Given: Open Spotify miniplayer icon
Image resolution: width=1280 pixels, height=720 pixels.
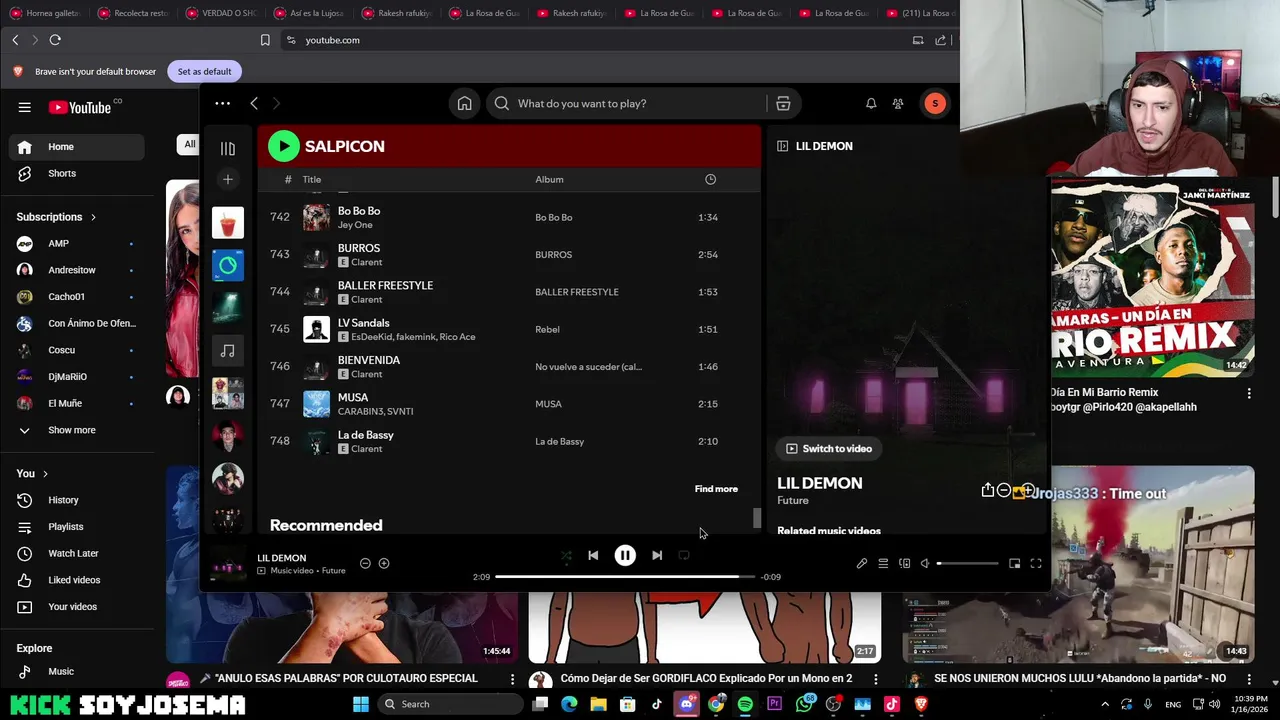Looking at the screenshot, I should click(x=1014, y=563).
